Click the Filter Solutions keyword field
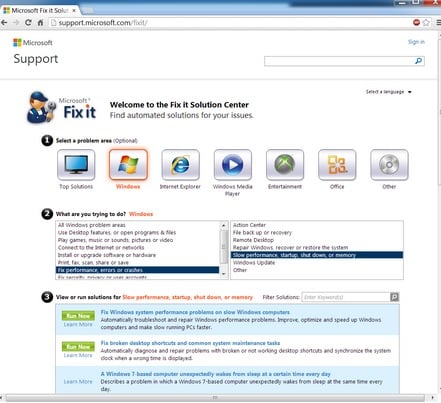The image size is (441, 403). pos(346,297)
